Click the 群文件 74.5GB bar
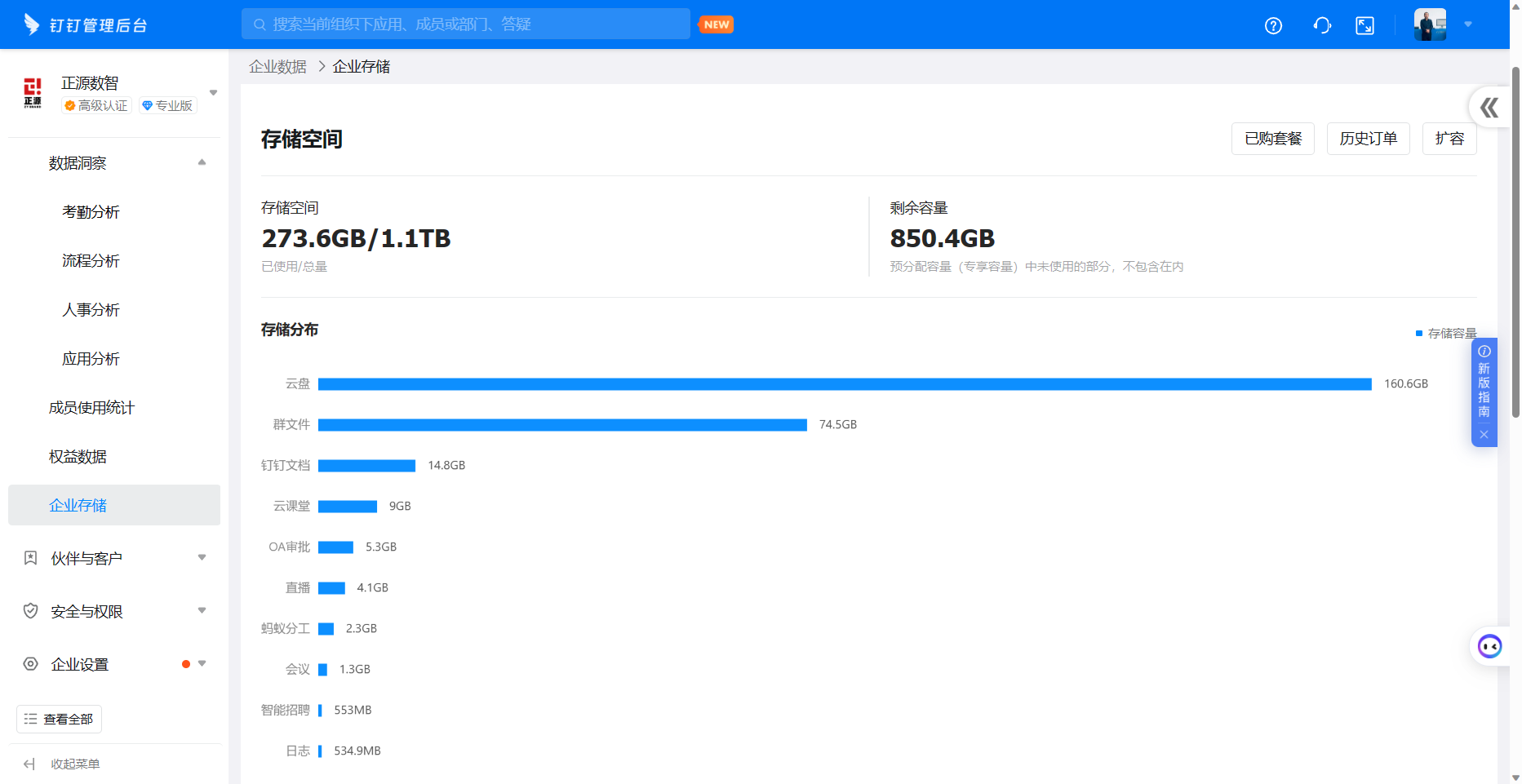 [x=562, y=425]
